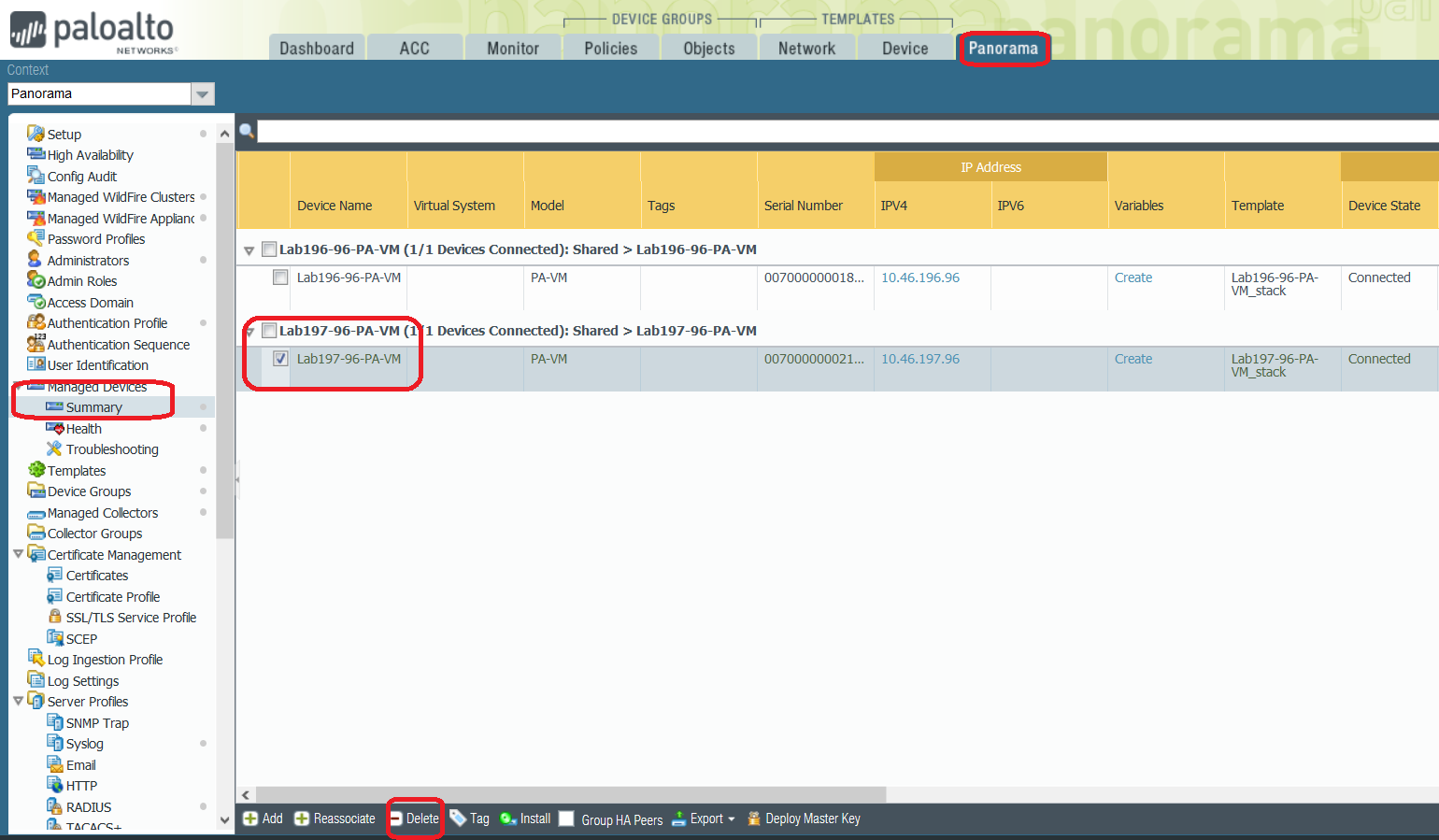
Task: Open the SNMP Trap server profile
Action: (98, 722)
